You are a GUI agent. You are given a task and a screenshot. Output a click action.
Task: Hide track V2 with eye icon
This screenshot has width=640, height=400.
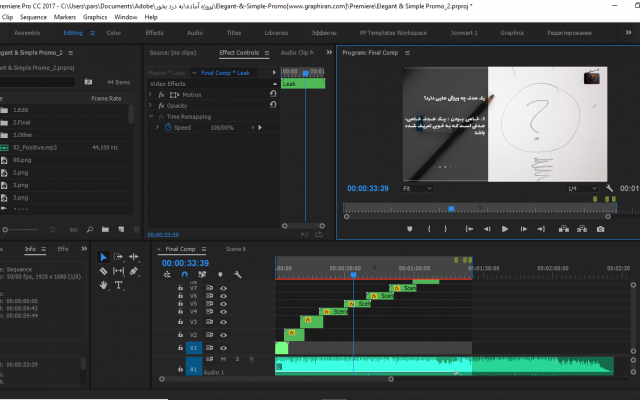223,335
